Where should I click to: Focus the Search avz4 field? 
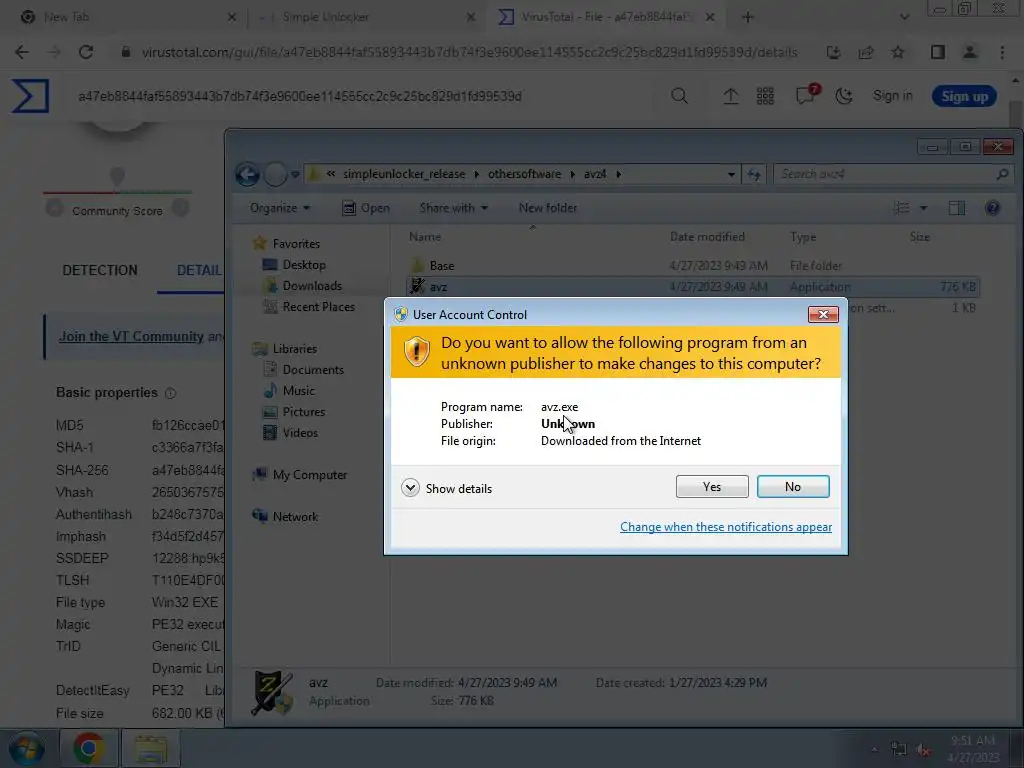click(x=892, y=174)
